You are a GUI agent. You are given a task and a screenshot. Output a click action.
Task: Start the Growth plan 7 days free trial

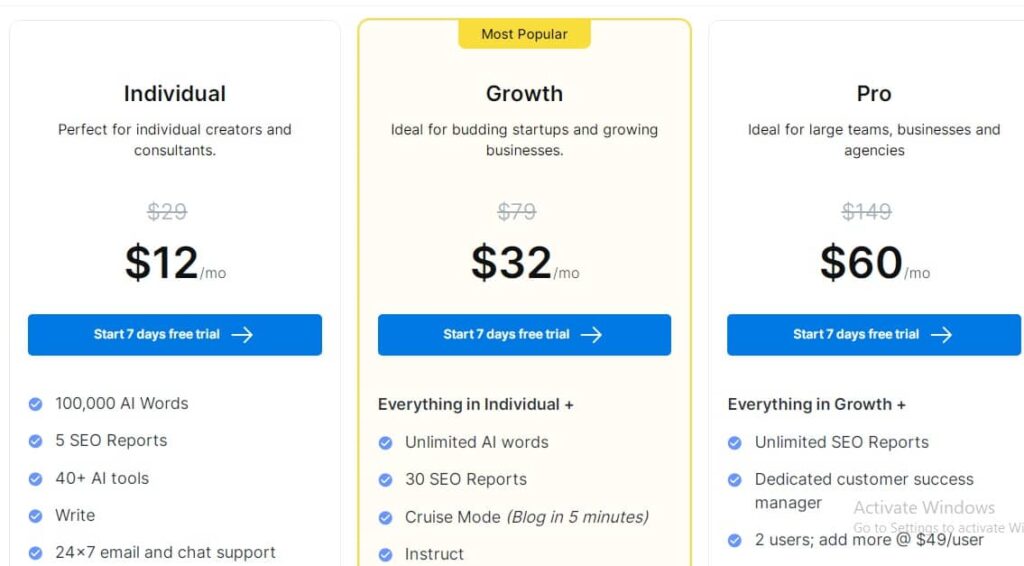(x=524, y=335)
